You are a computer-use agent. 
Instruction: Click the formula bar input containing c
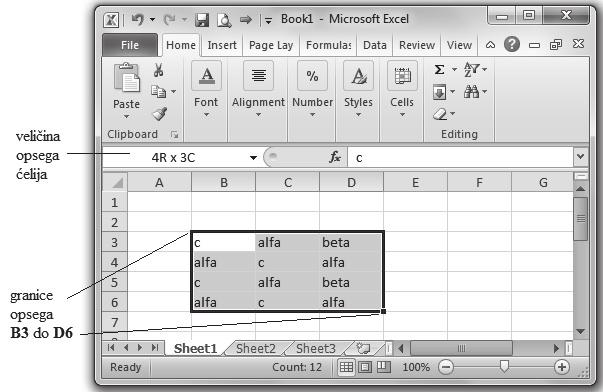coord(460,158)
